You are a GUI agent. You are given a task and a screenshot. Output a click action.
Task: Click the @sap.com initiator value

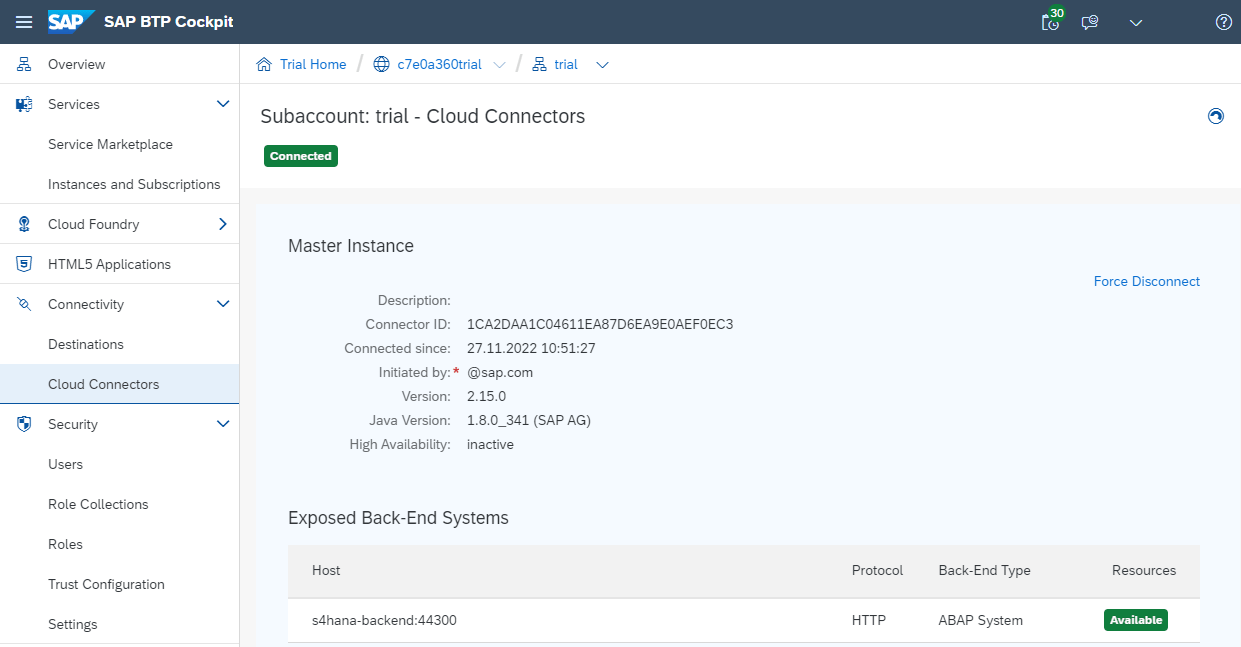[x=500, y=372]
